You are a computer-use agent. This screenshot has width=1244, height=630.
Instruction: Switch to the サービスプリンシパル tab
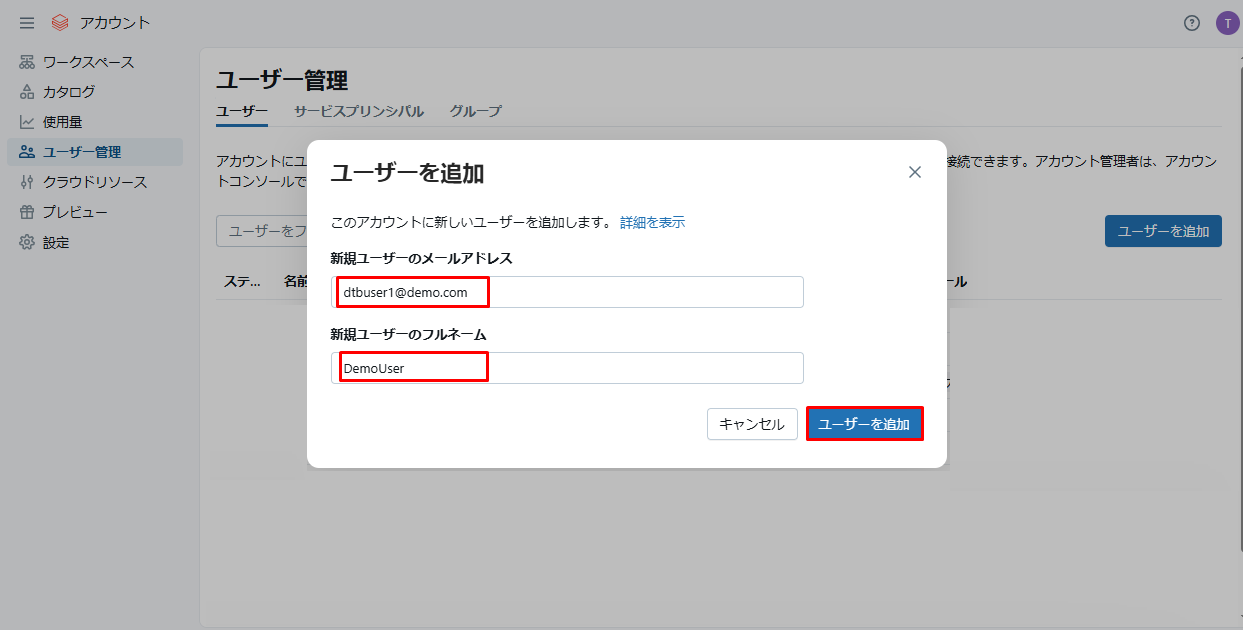pyautogui.click(x=358, y=111)
